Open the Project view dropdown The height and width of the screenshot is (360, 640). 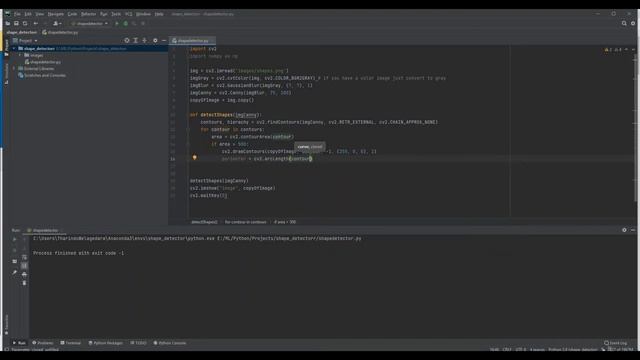(x=25, y=40)
